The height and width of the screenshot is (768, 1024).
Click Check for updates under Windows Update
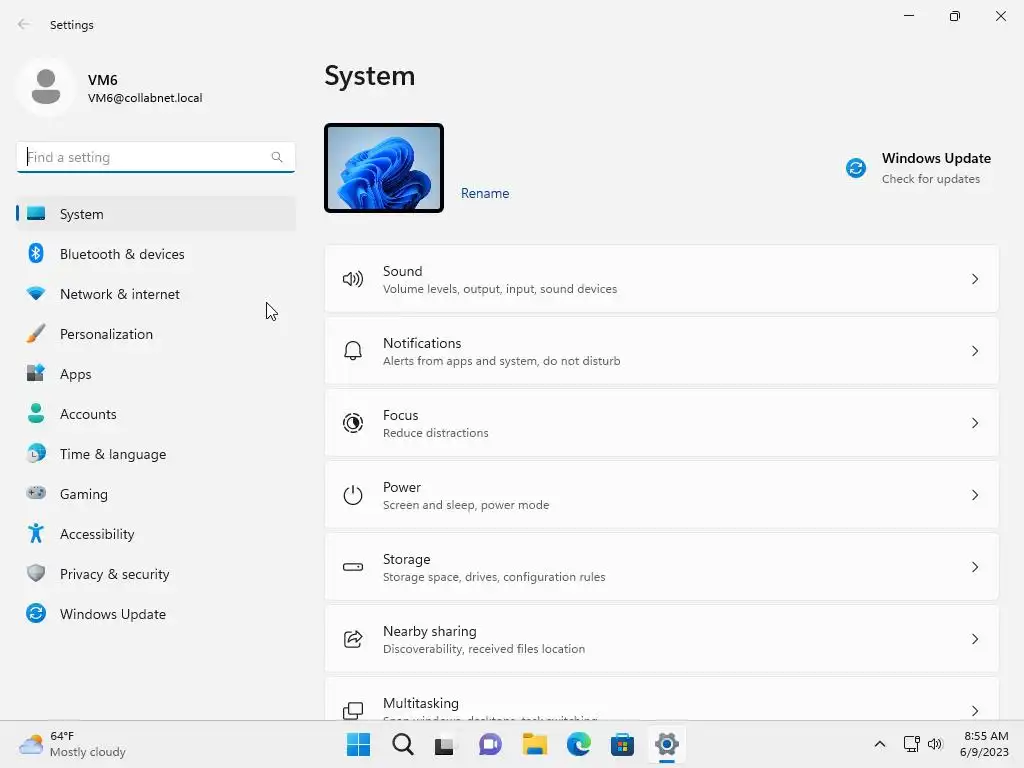931,179
